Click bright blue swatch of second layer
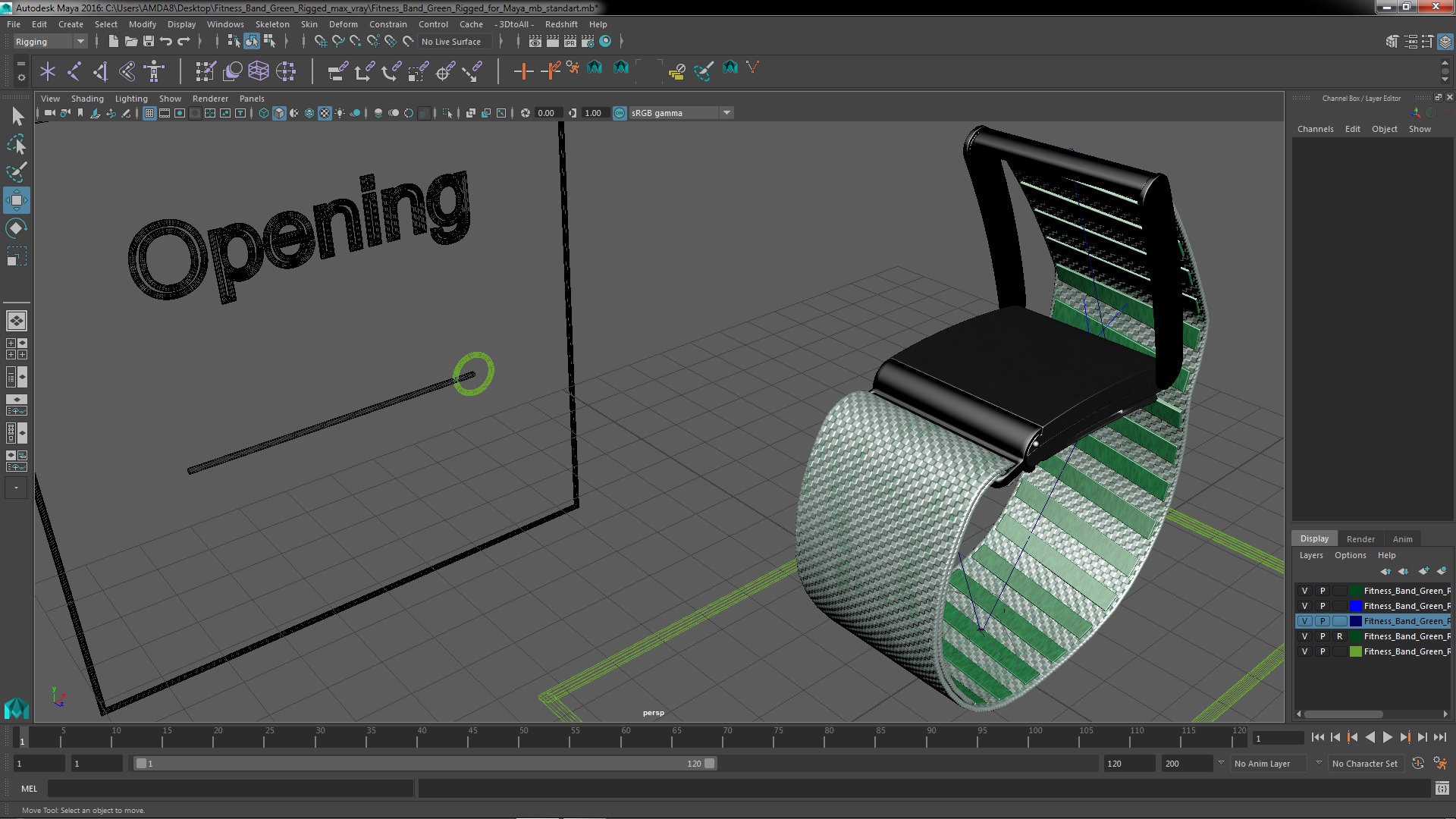 coord(1355,606)
